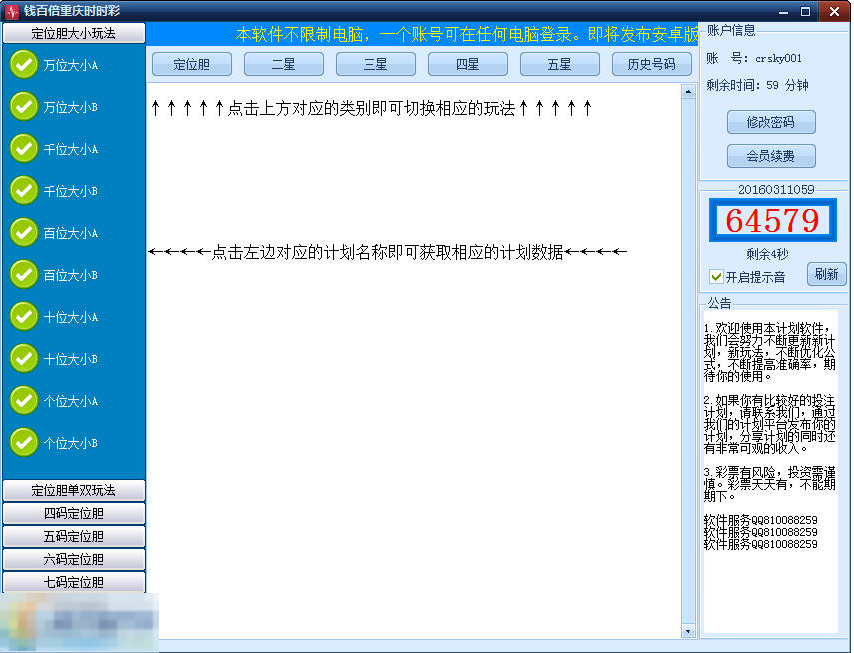
Task: Click the scrollbar down arrow in main panel
Action: click(688, 631)
